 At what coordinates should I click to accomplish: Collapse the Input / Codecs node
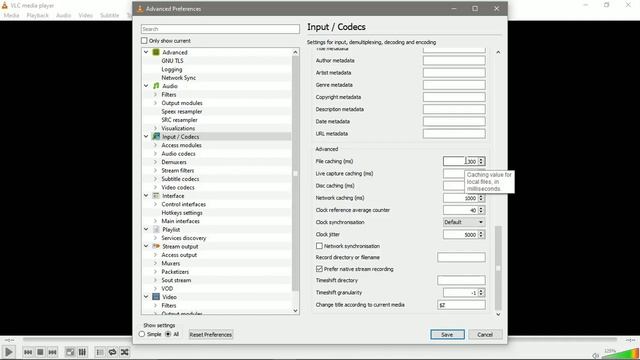[x=146, y=136]
